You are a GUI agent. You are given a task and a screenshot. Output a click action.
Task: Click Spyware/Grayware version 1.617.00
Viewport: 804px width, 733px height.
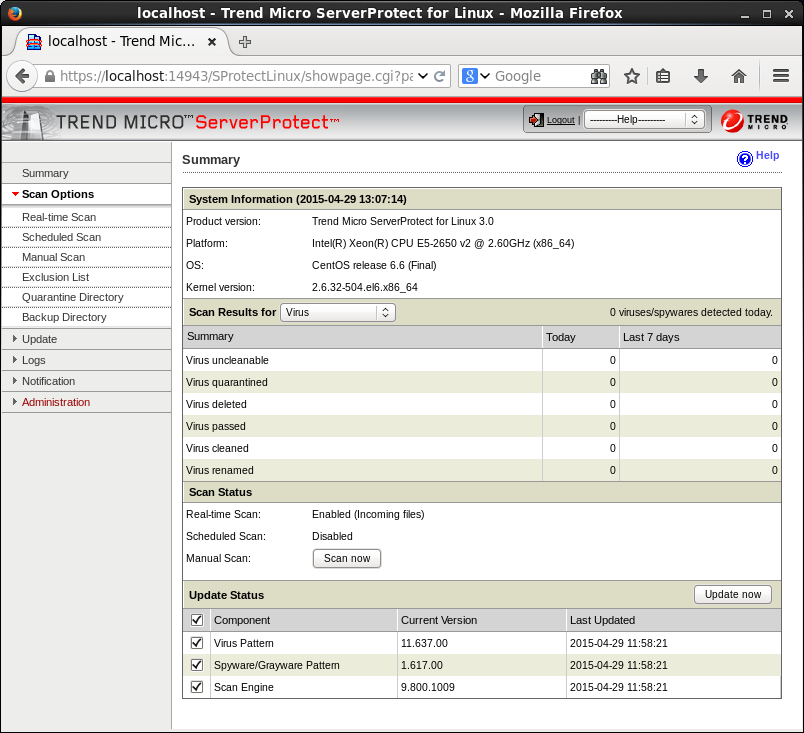tap(421, 665)
